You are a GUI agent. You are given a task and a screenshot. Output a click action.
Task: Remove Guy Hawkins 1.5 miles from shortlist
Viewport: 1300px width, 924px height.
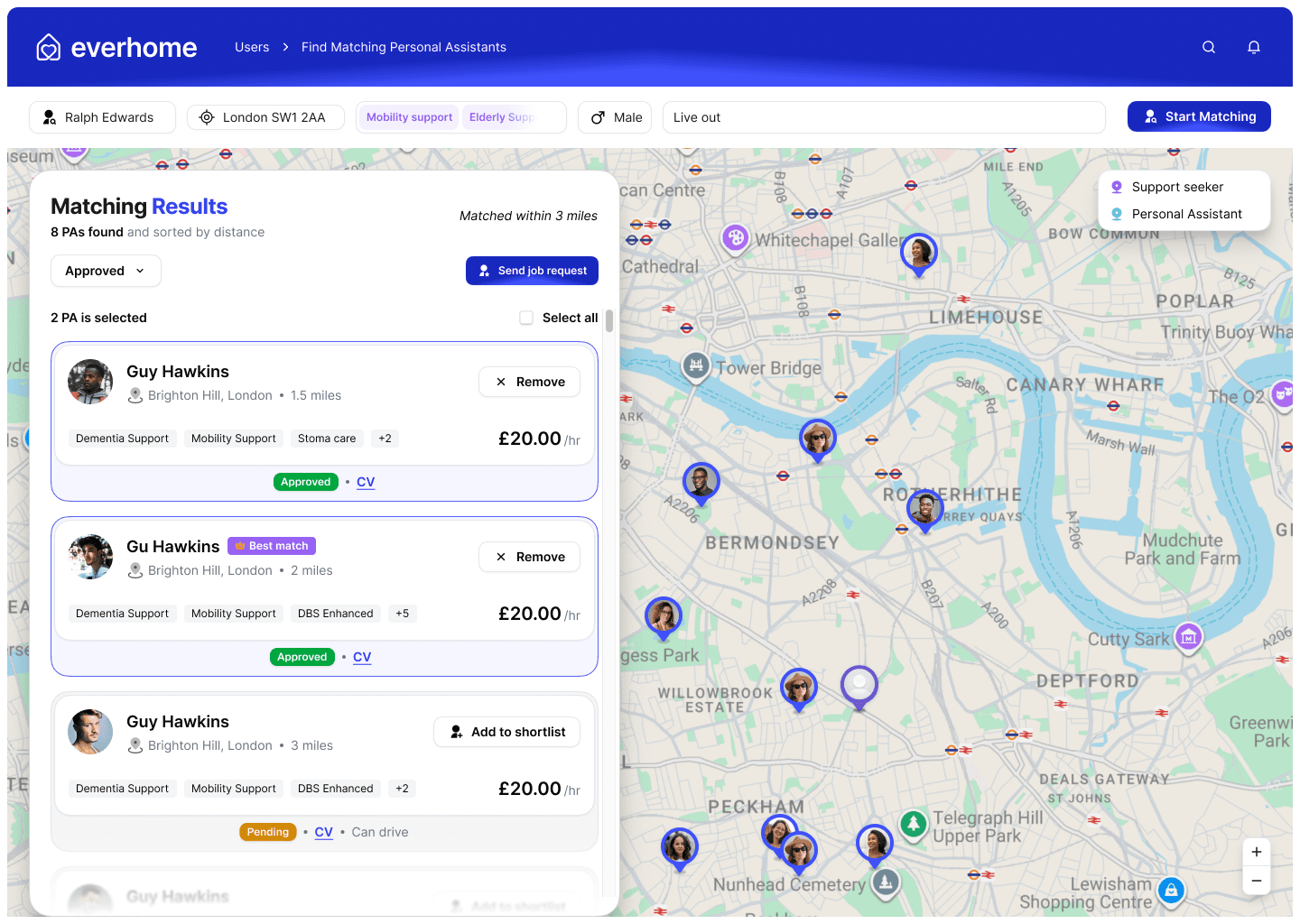(529, 382)
